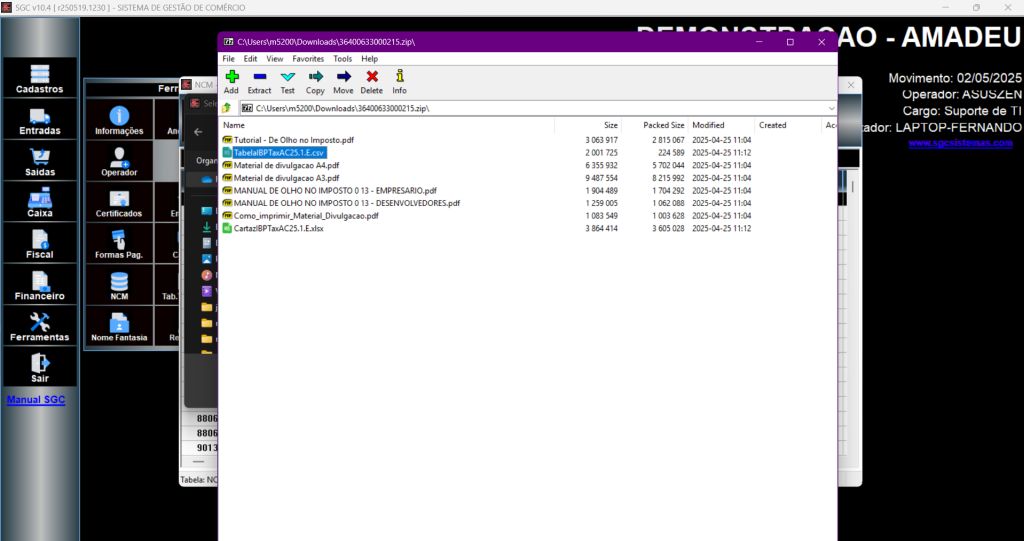The width and height of the screenshot is (1024, 541).
Task: Open the Favorites menu in 7-Zip
Action: pyautogui.click(x=308, y=59)
